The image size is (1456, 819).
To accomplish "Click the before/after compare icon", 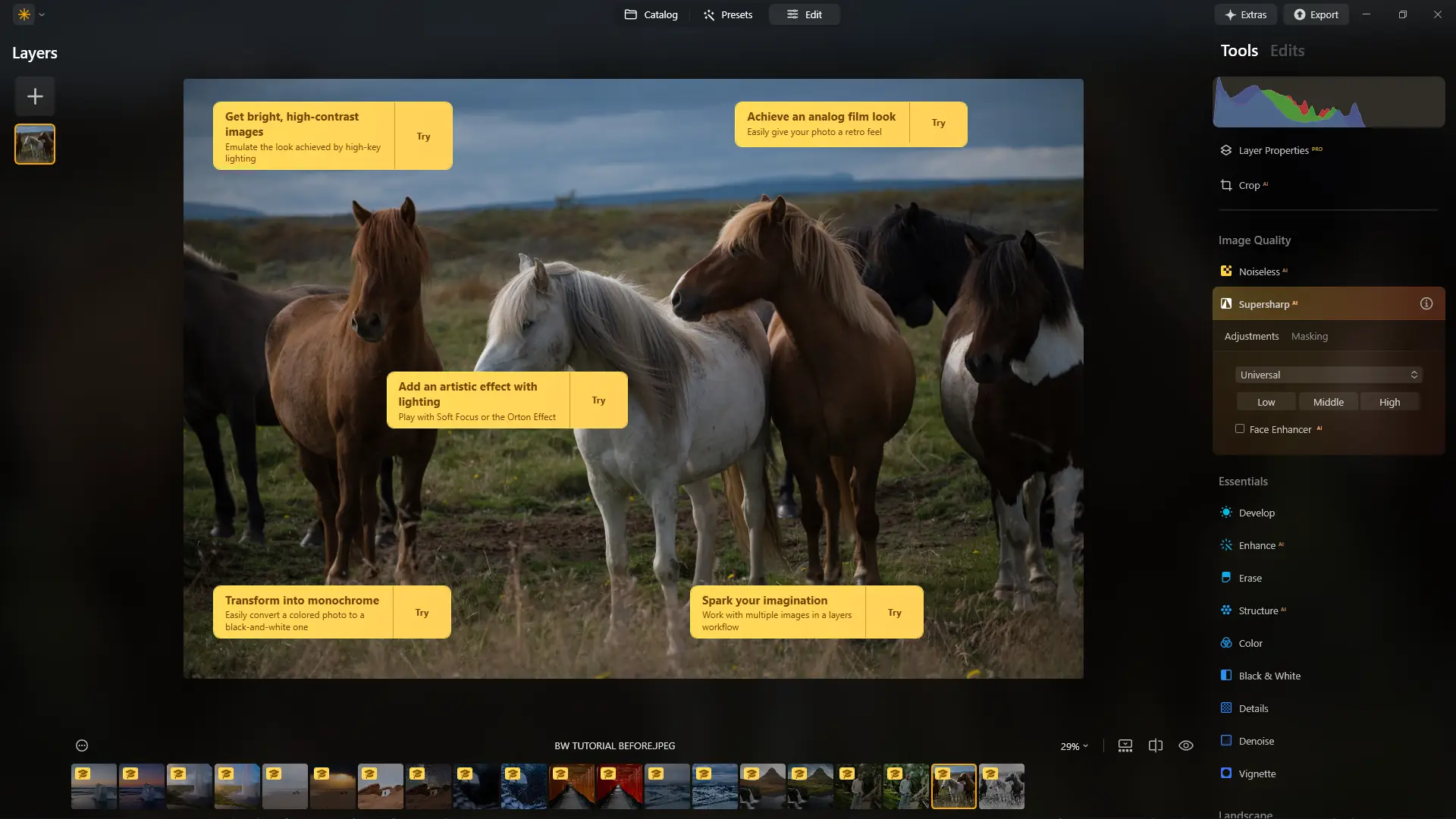I will pyautogui.click(x=1155, y=746).
